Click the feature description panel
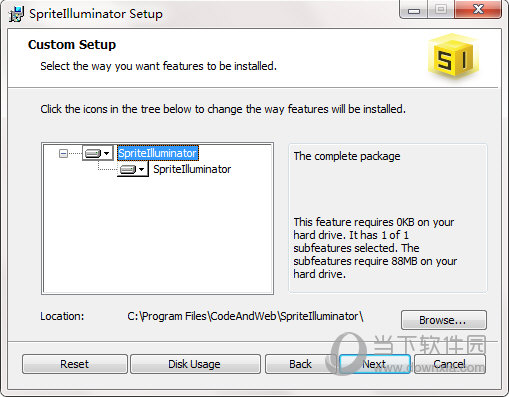Image resolution: width=510 pixels, height=397 pixels. click(388, 218)
